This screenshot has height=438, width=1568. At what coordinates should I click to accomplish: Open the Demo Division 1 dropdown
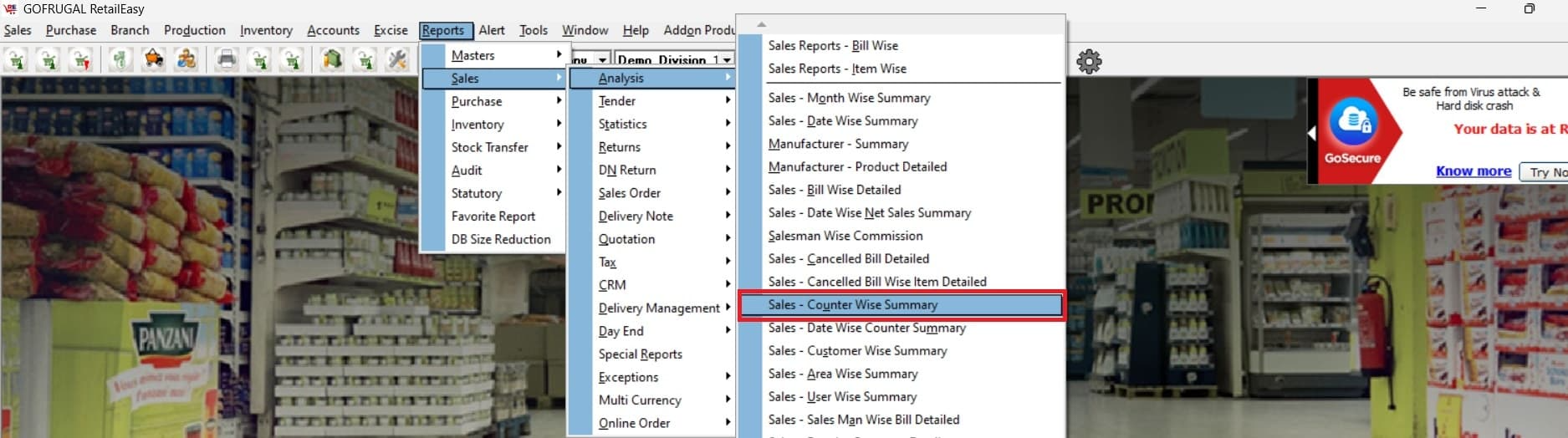click(x=728, y=59)
